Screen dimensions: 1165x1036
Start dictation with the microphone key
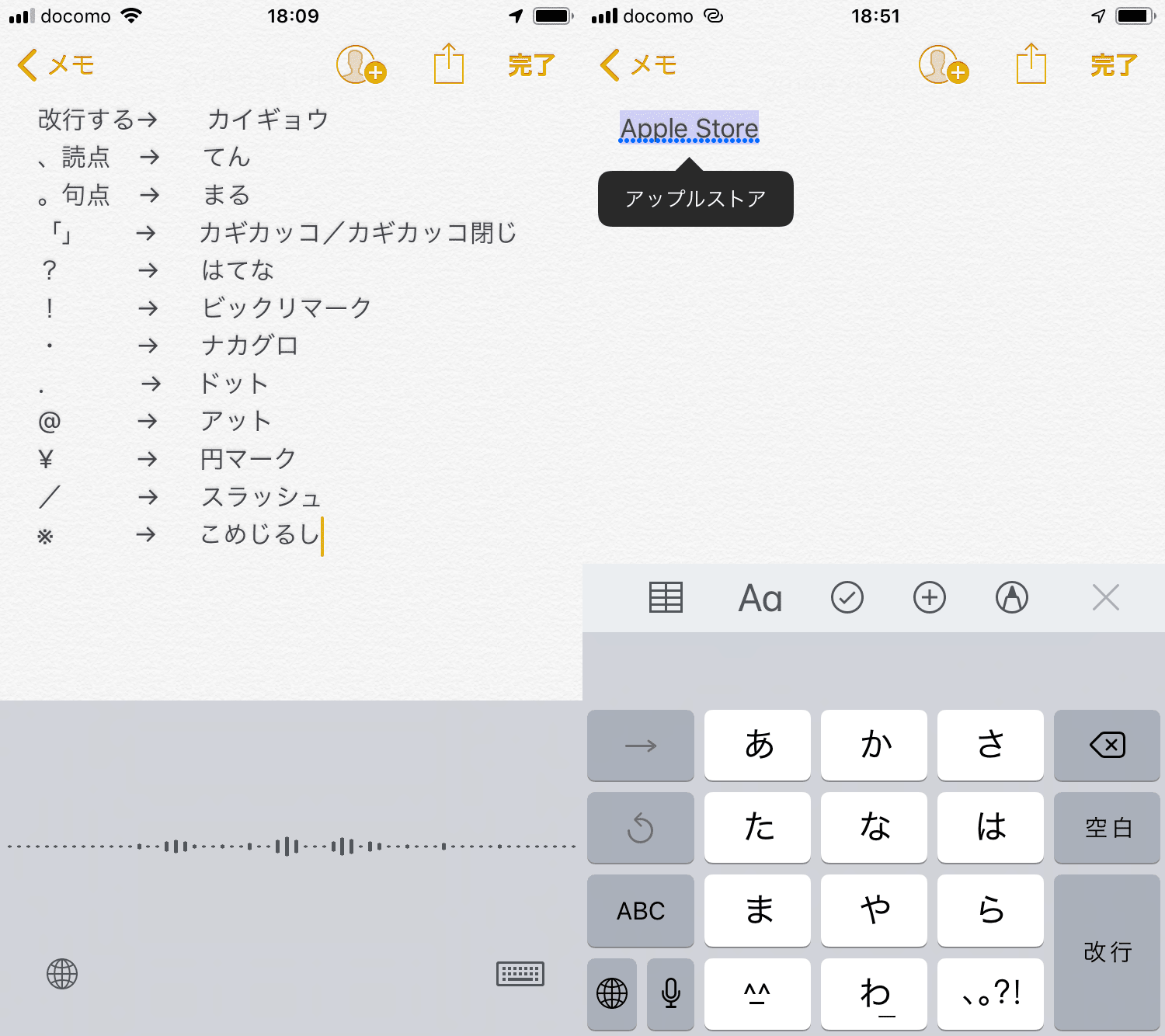tap(671, 994)
